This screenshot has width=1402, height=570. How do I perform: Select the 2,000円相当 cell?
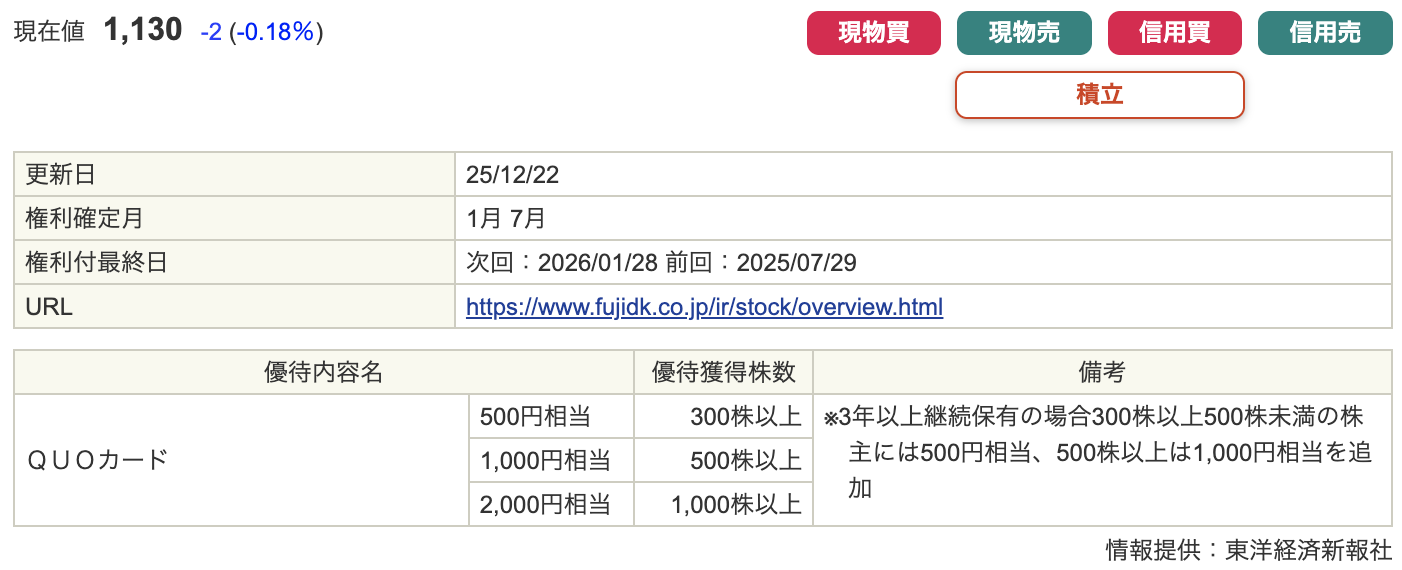click(544, 504)
